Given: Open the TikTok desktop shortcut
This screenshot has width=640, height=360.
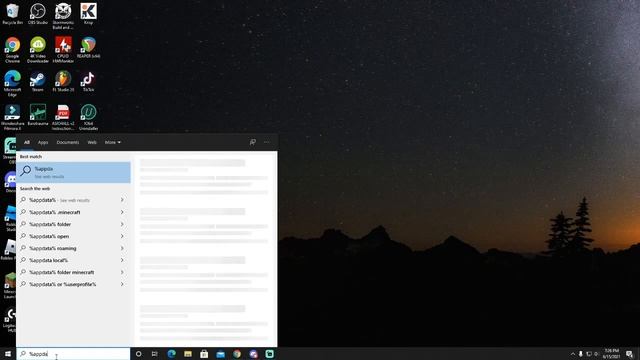Looking at the screenshot, I should coord(89,81).
